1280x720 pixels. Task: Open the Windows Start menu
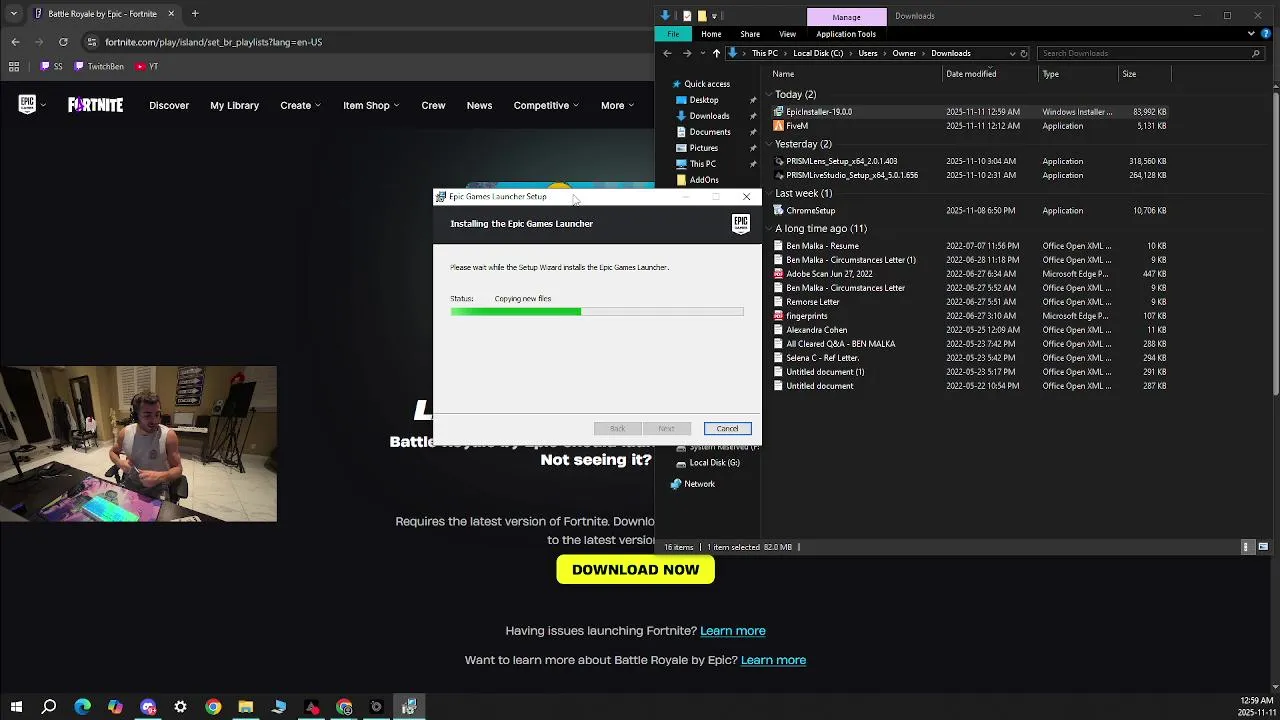(x=16, y=707)
